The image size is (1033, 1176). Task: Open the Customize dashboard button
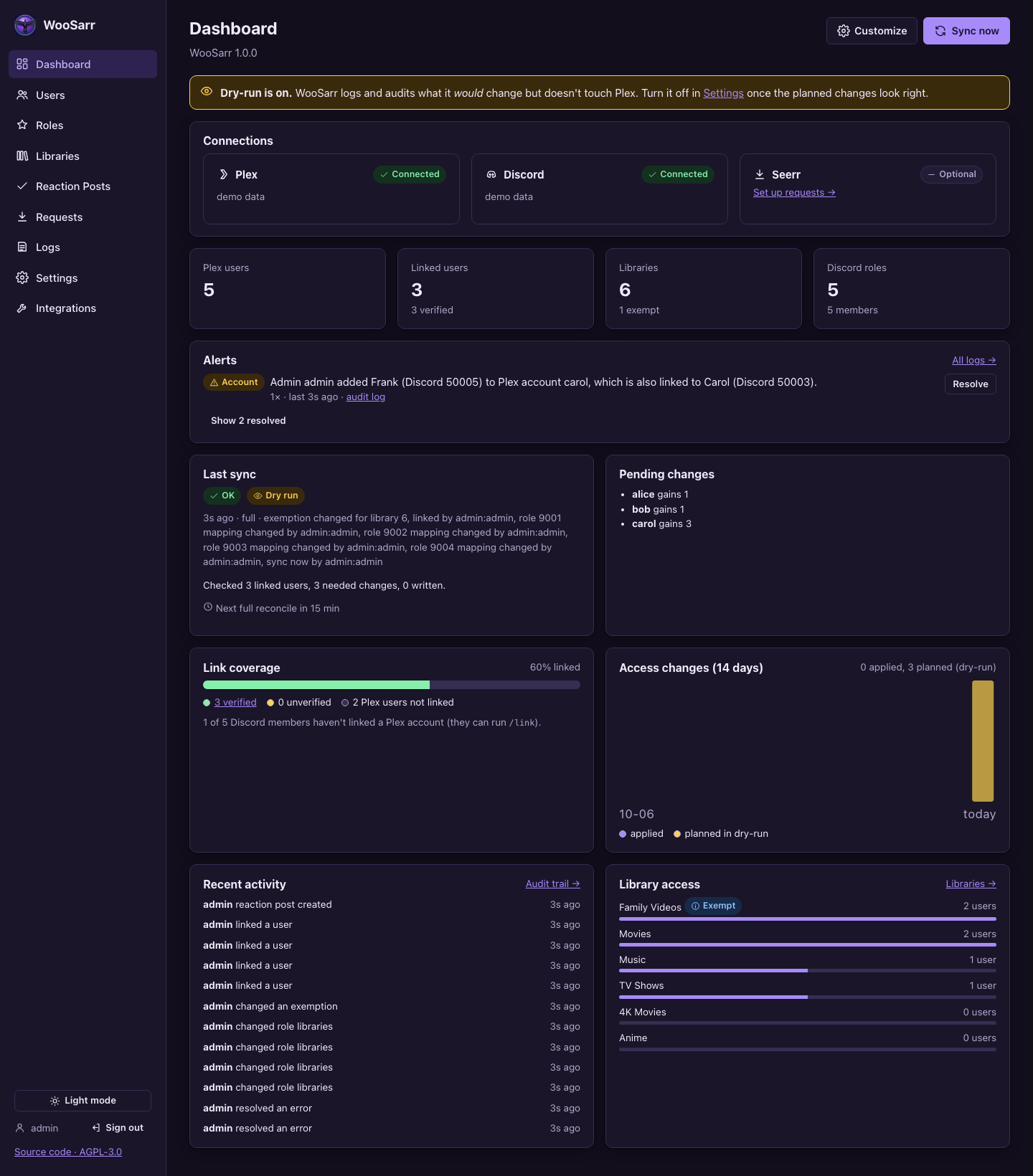pyautogui.click(x=872, y=31)
